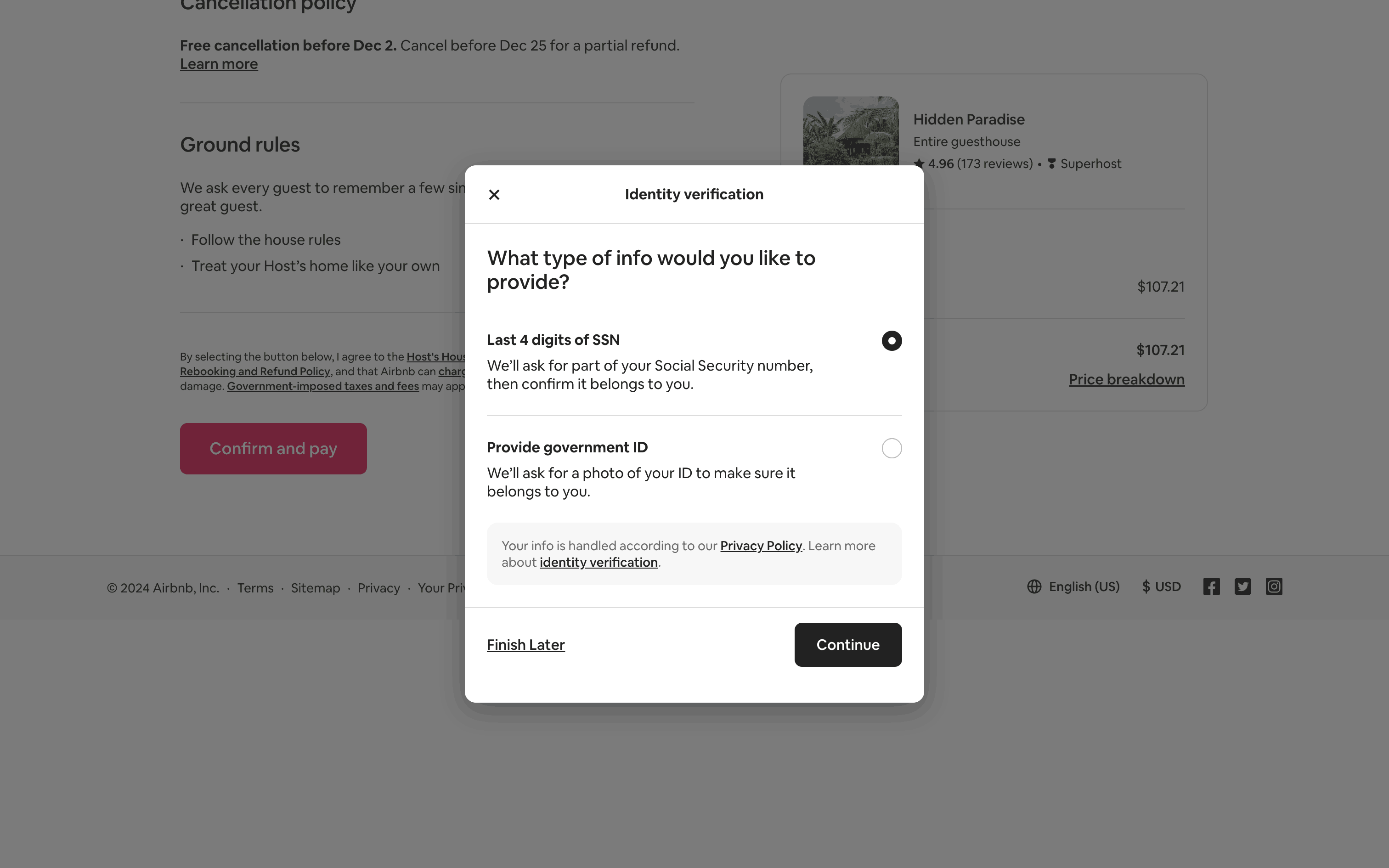This screenshot has width=1389, height=868.
Task: Open Airbnb's Facebook page icon
Action: coord(1211,587)
